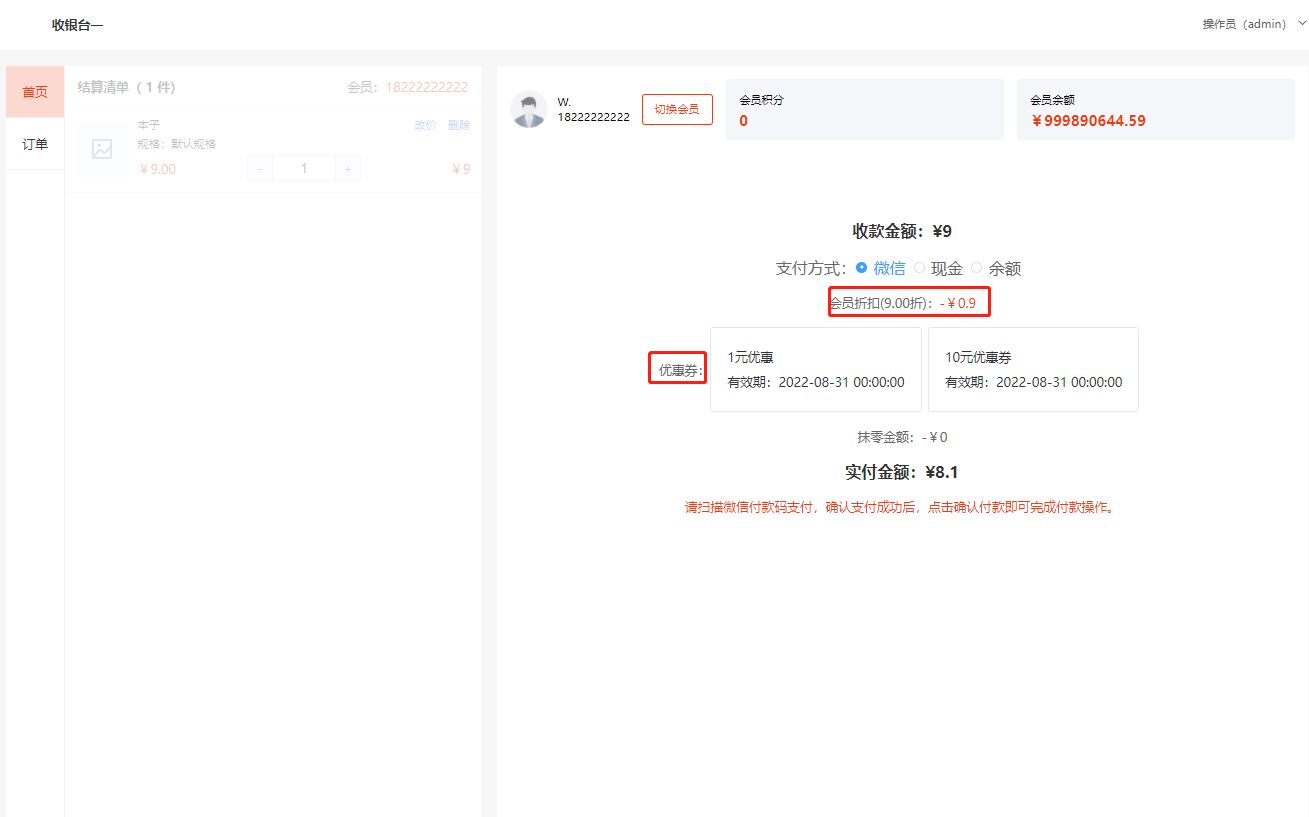
Task: Open the 订单 tab
Action: (x=35, y=144)
